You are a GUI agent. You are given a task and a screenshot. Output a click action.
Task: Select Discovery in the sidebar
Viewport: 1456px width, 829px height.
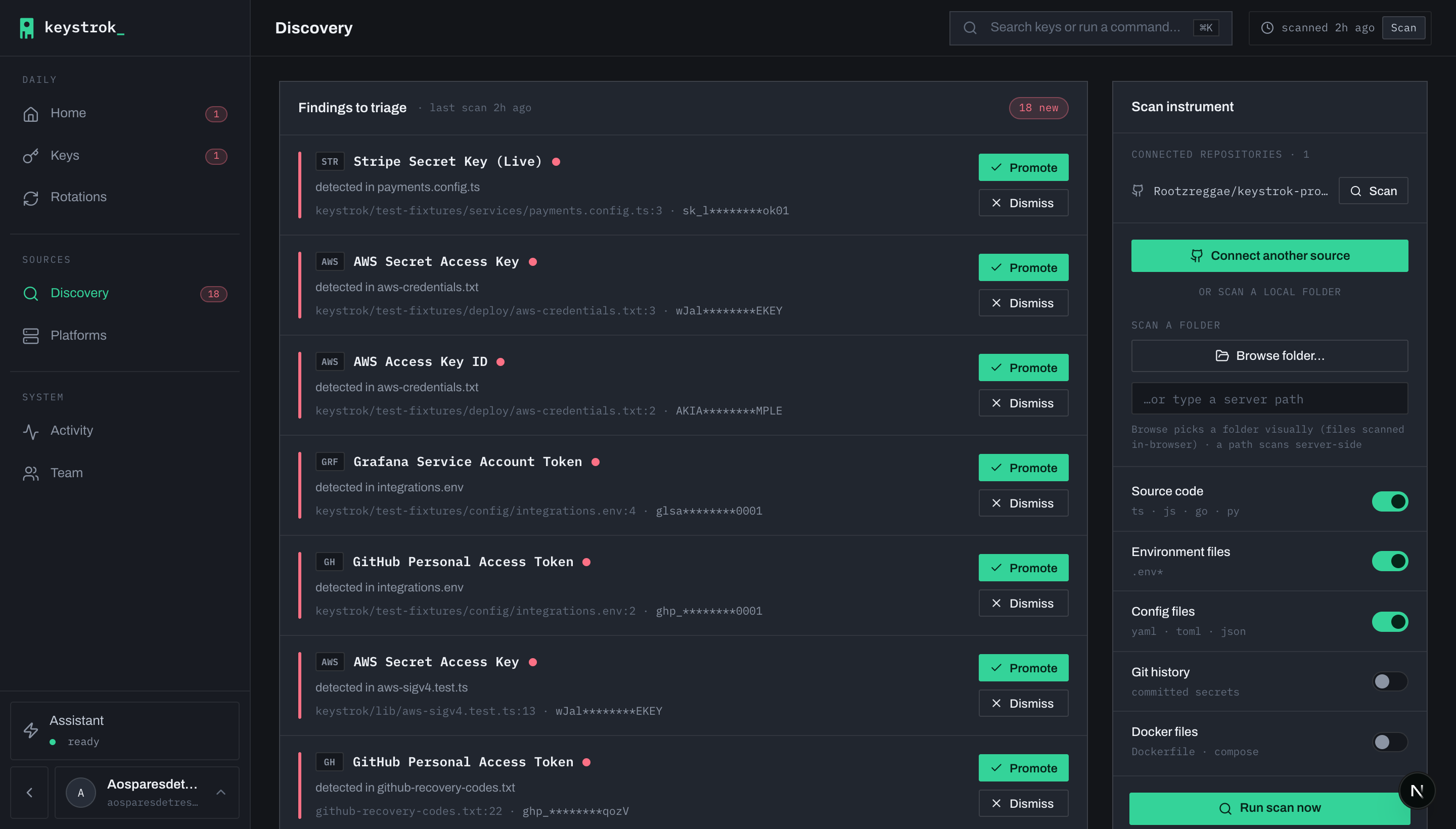pos(125,293)
